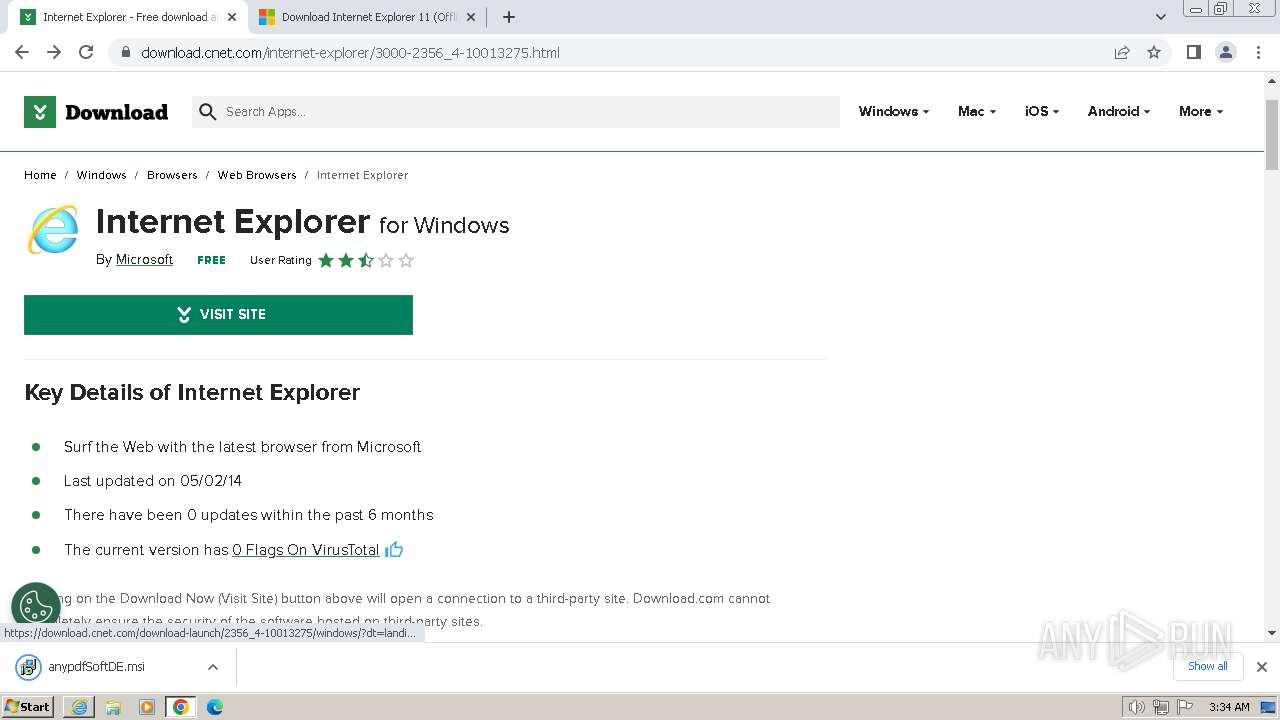Click the 'Last updated on 05/02/14' text

(153, 481)
